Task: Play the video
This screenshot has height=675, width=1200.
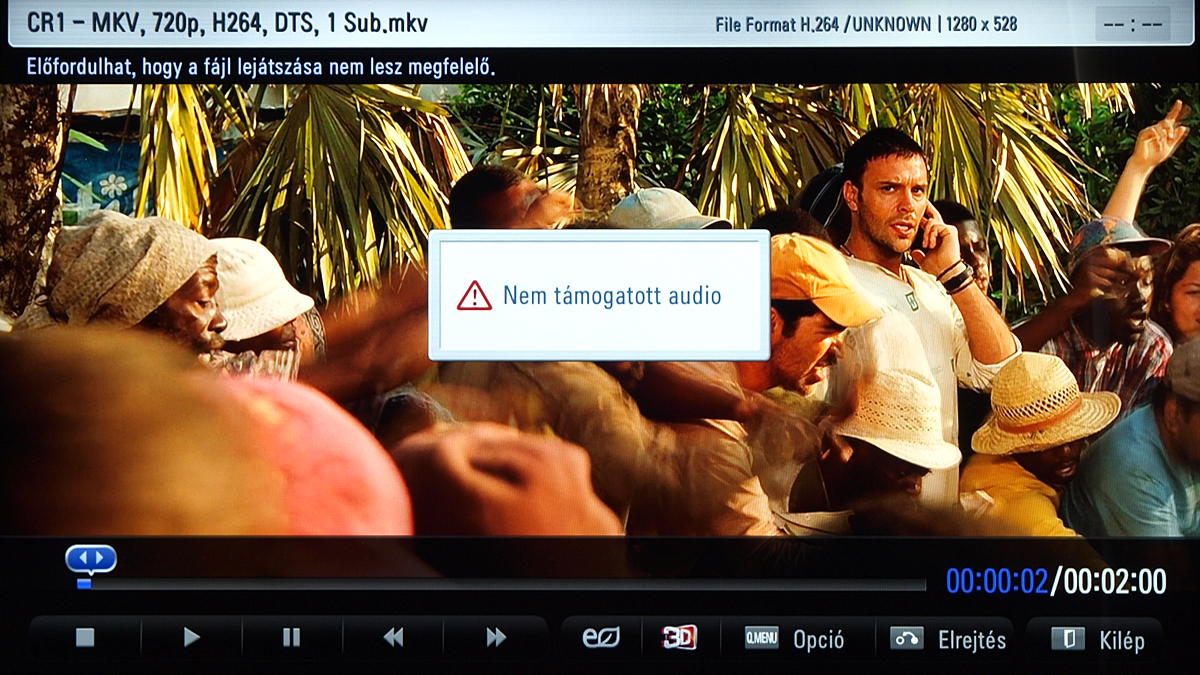Action: 191,638
